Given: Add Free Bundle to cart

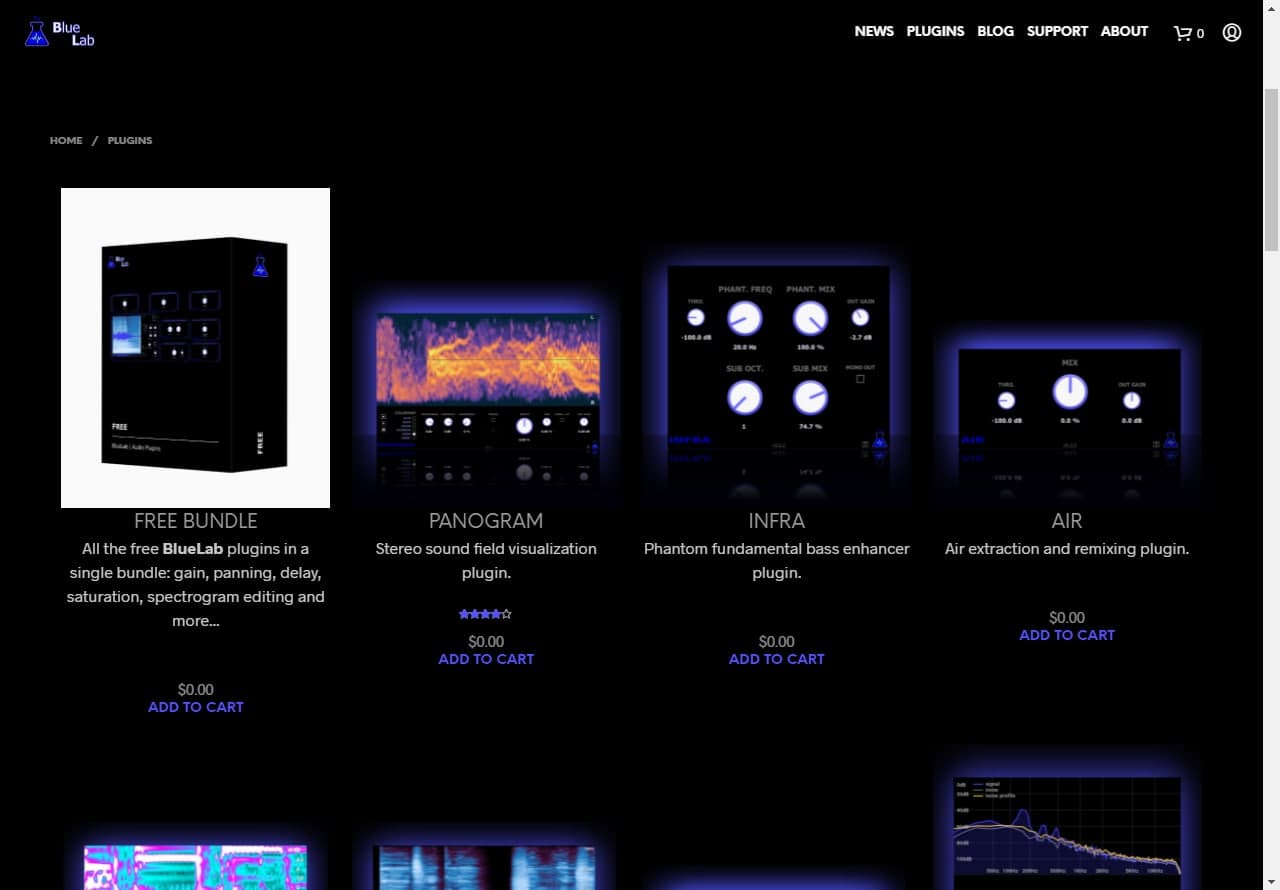Looking at the screenshot, I should [196, 707].
